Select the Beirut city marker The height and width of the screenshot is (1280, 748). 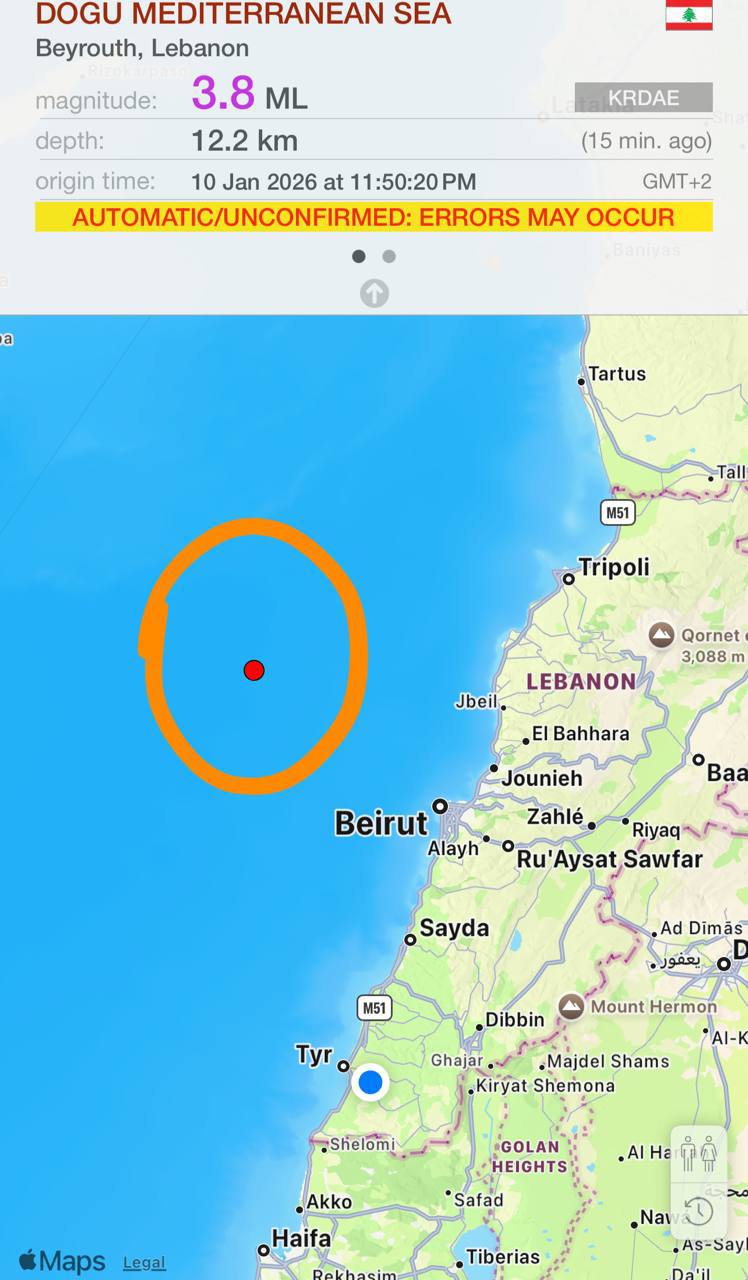pos(440,806)
